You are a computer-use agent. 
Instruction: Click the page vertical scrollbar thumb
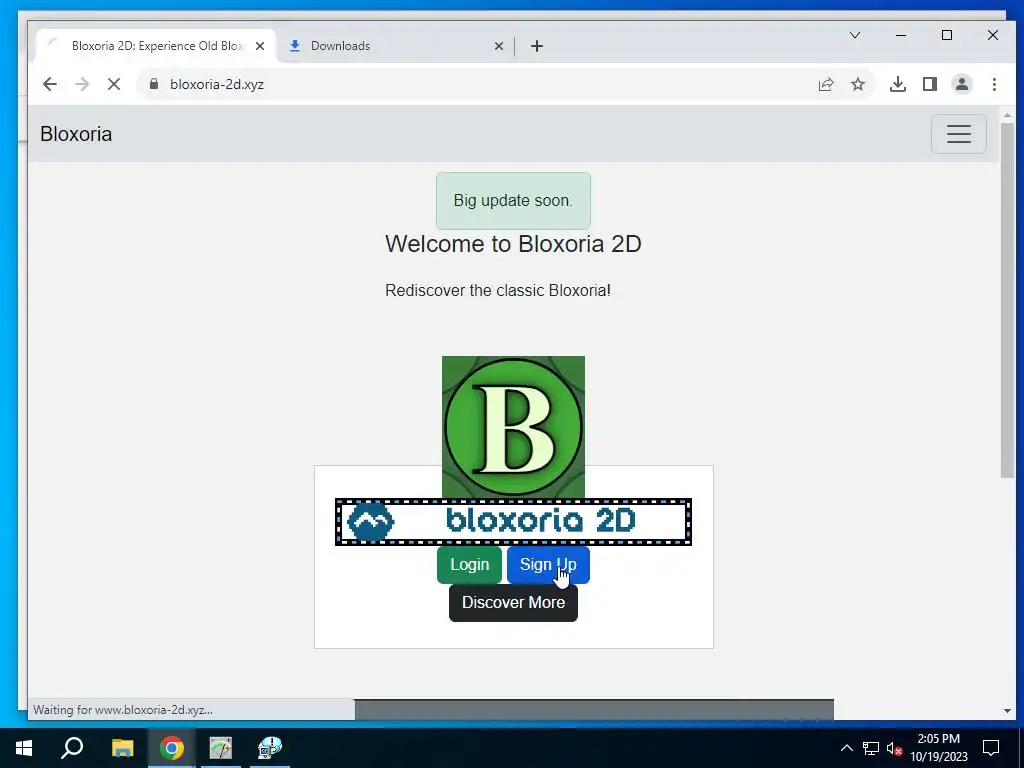point(1007,300)
